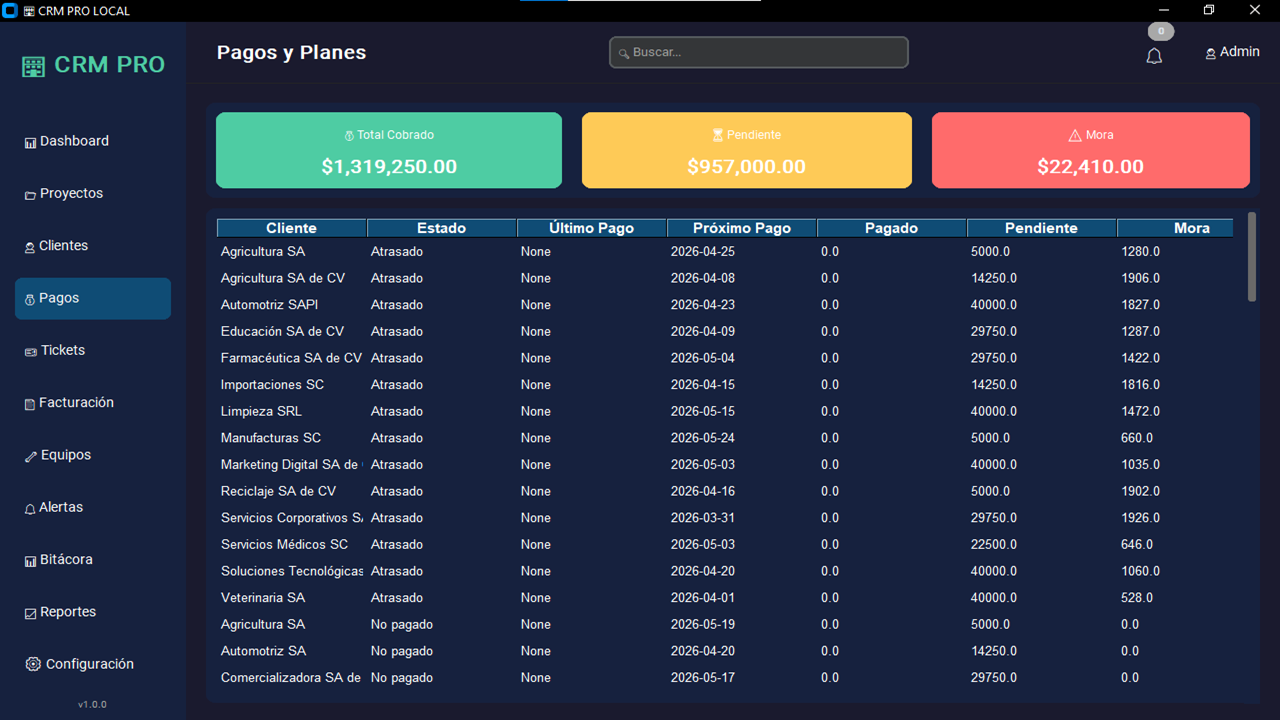Screen dimensions: 1280x720
Task: Open the Reportes page
Action: tap(68, 612)
